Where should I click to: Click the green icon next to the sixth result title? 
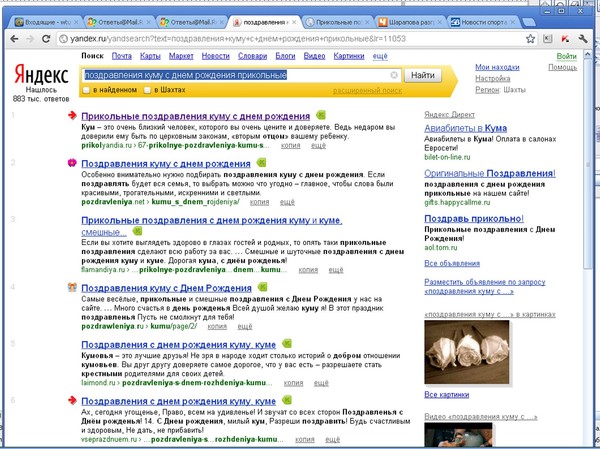click(287, 400)
